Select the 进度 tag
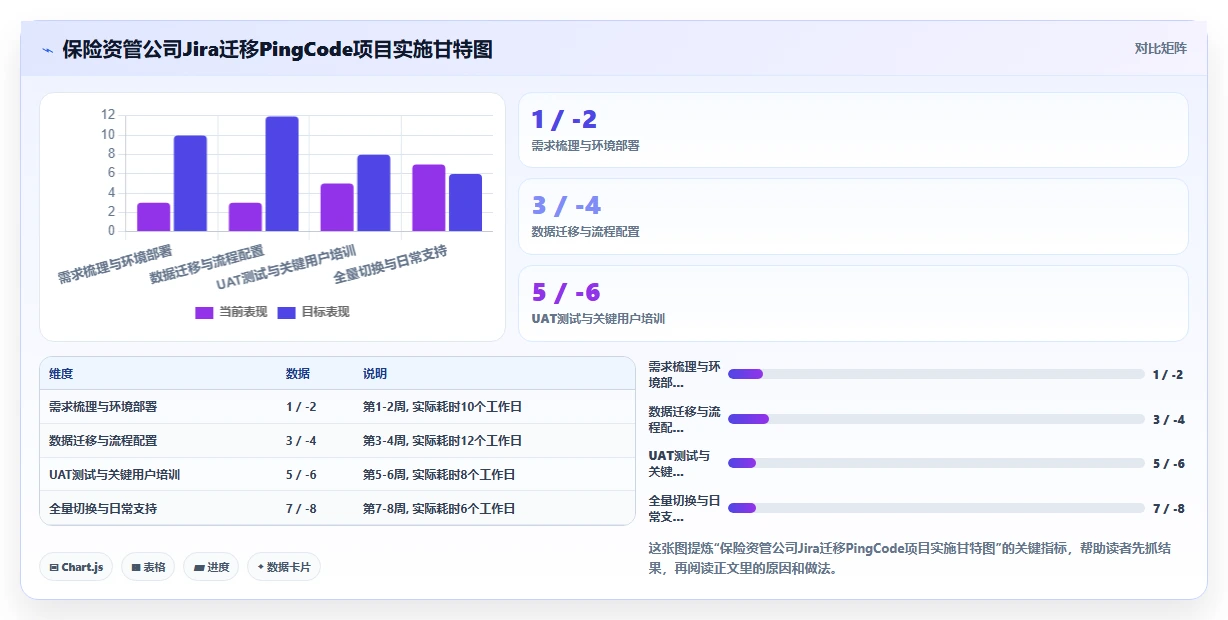 [211, 567]
